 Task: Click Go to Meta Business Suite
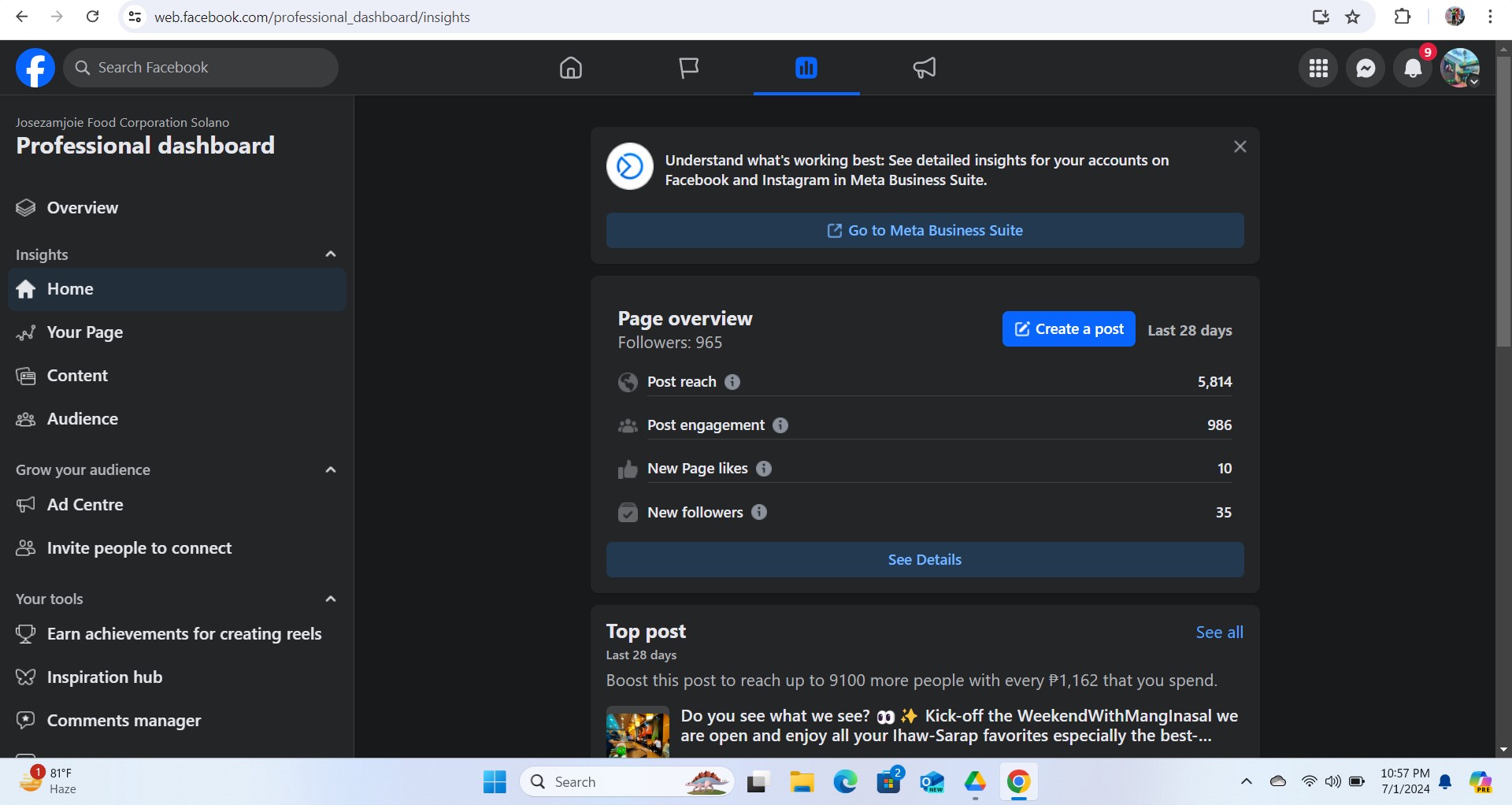pos(925,231)
